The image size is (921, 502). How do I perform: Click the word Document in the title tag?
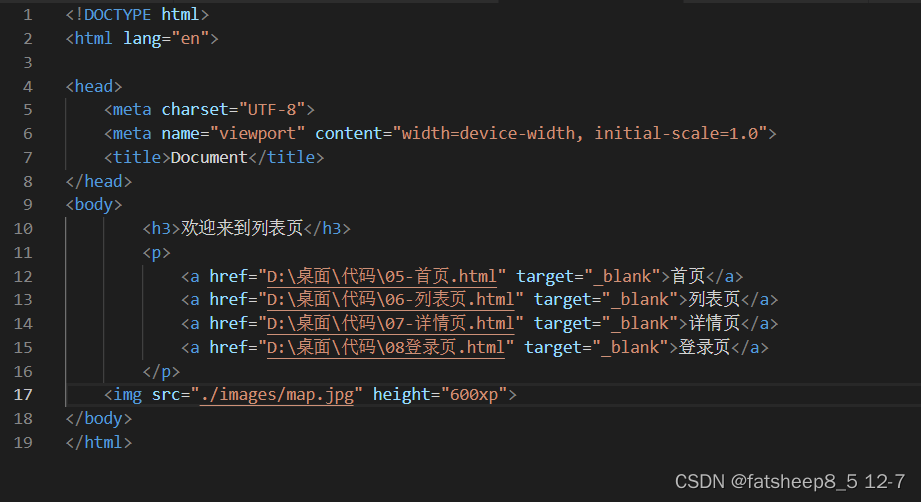click(209, 157)
